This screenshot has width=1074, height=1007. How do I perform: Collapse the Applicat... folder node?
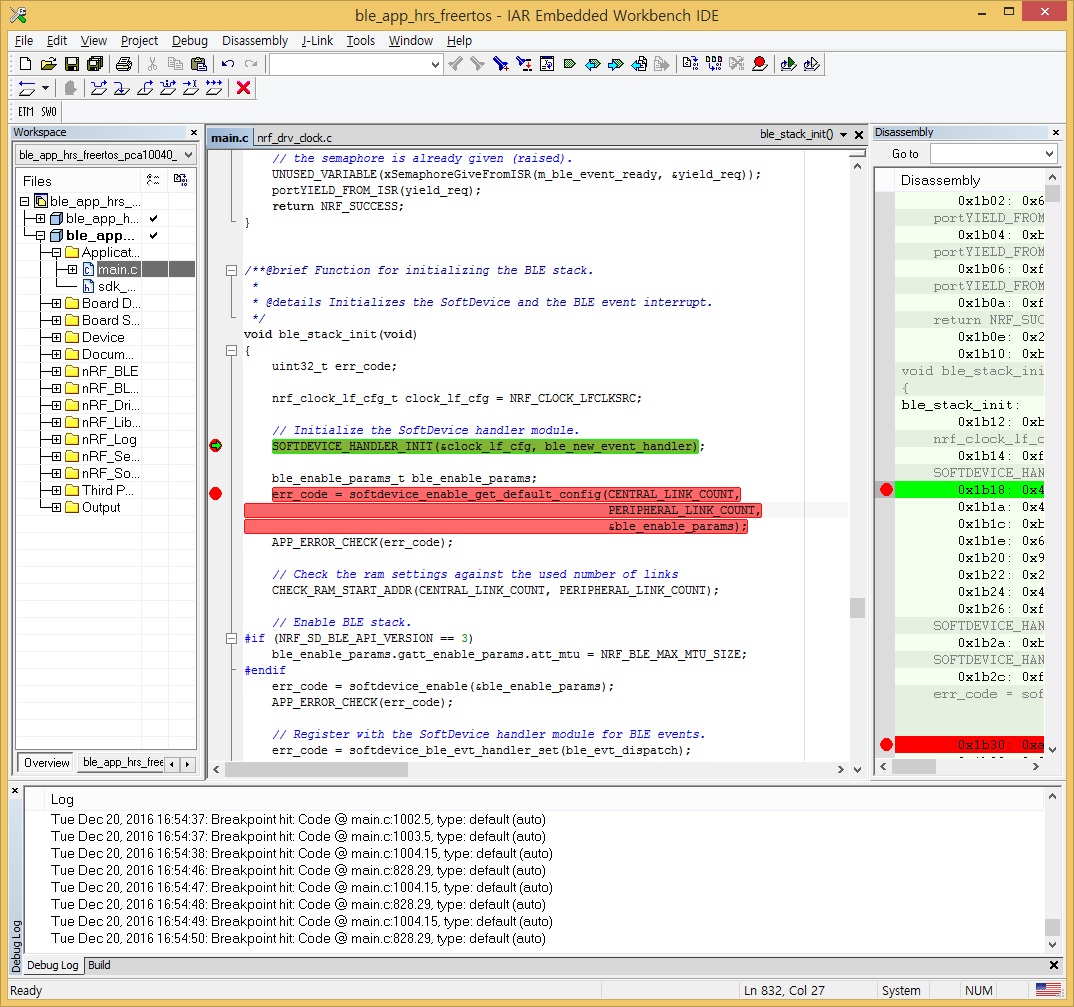[56, 253]
